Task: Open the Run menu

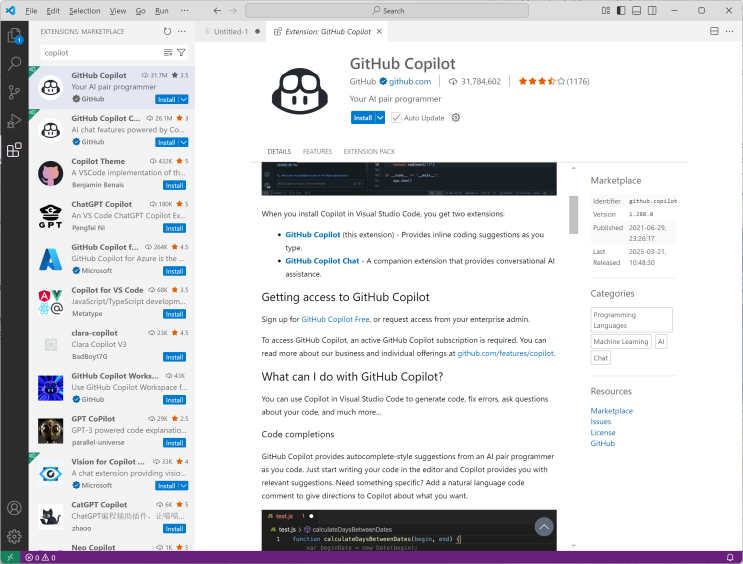Action: point(162,10)
